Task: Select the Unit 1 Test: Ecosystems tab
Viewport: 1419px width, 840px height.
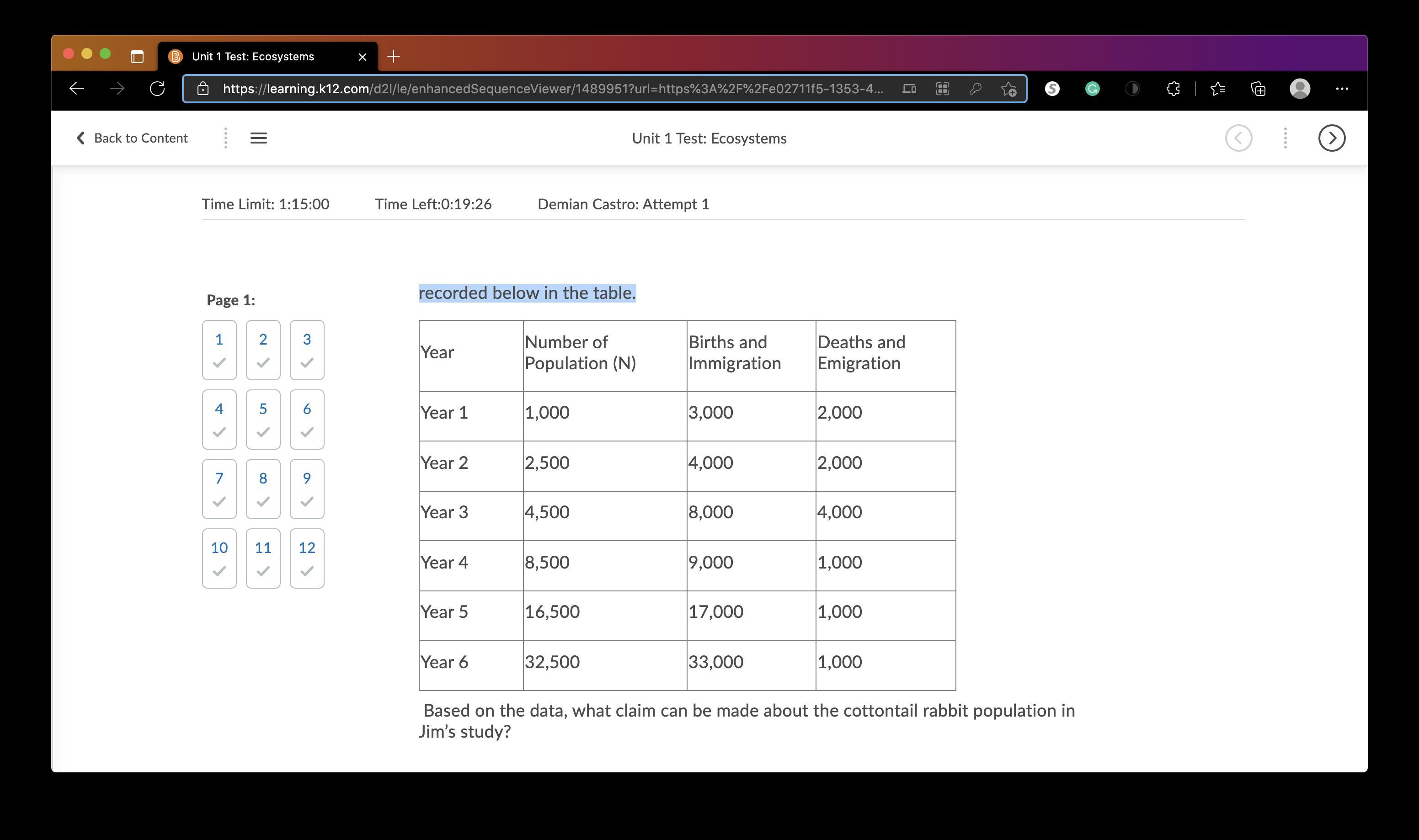Action: pos(253,57)
